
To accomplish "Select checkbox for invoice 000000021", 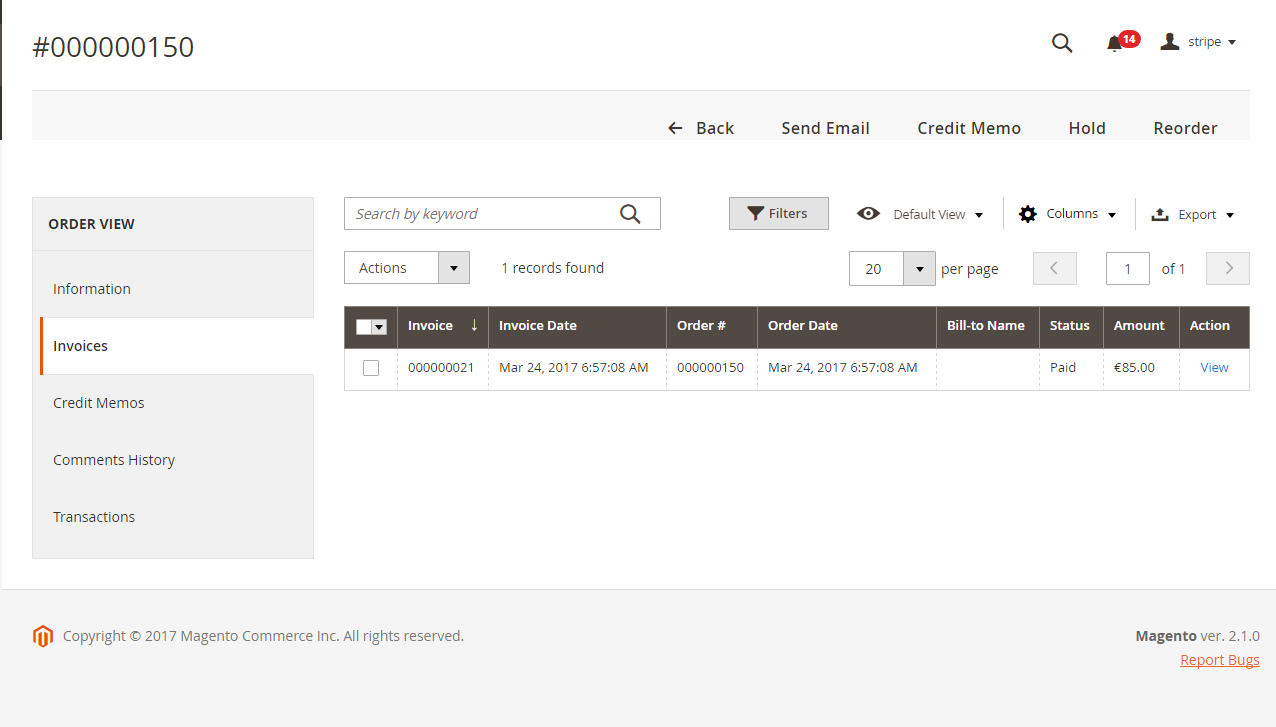I will click(x=371, y=368).
